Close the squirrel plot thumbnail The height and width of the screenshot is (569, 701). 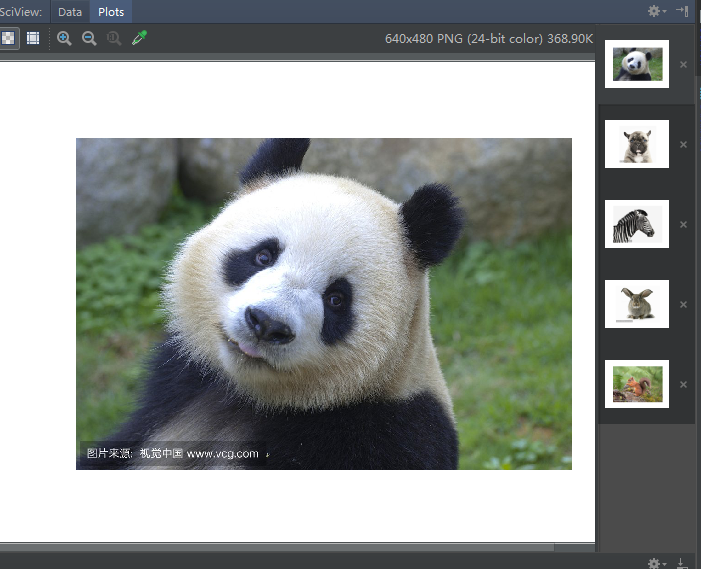(683, 385)
